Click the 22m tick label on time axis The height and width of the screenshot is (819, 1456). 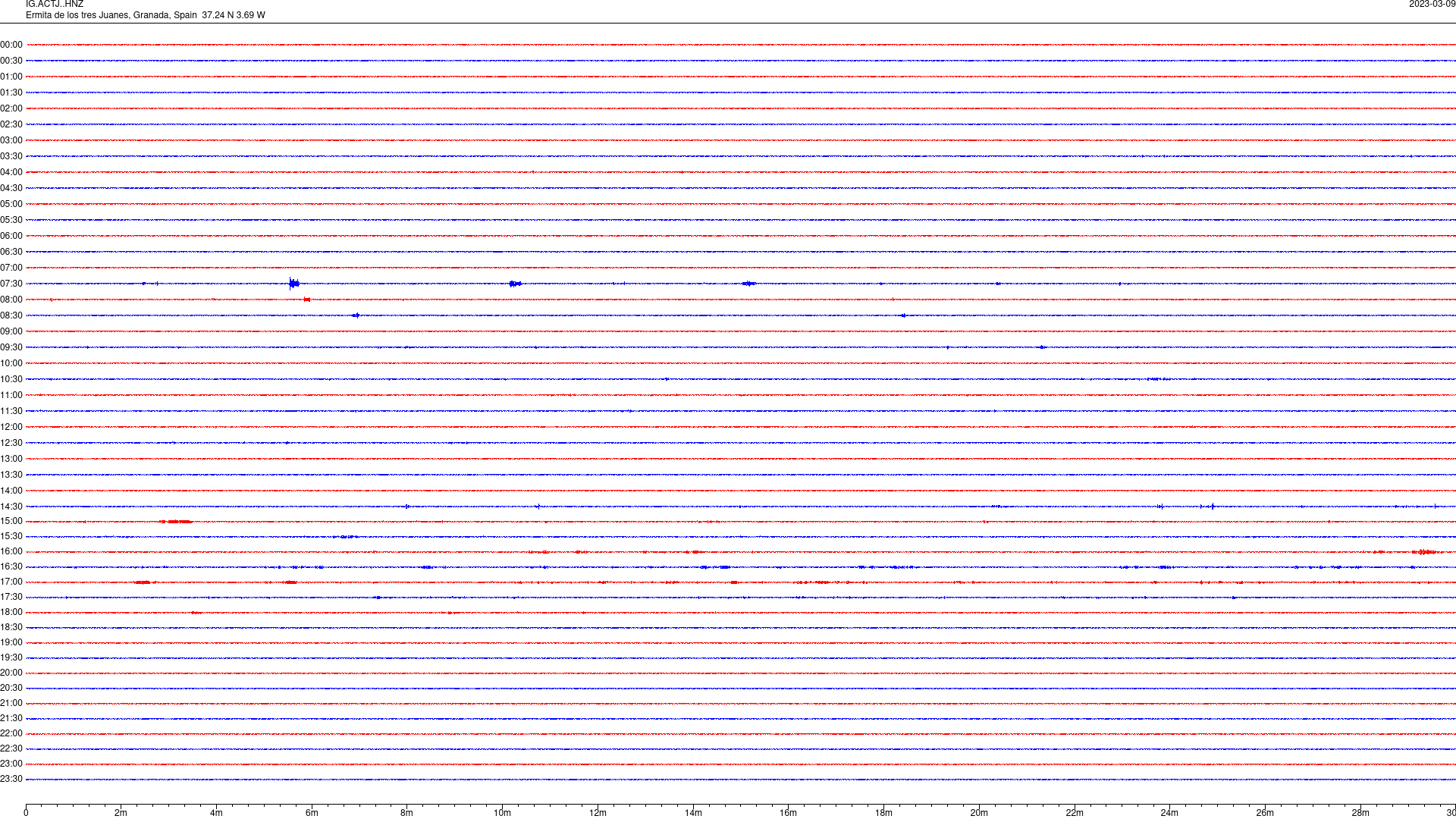click(x=1075, y=813)
